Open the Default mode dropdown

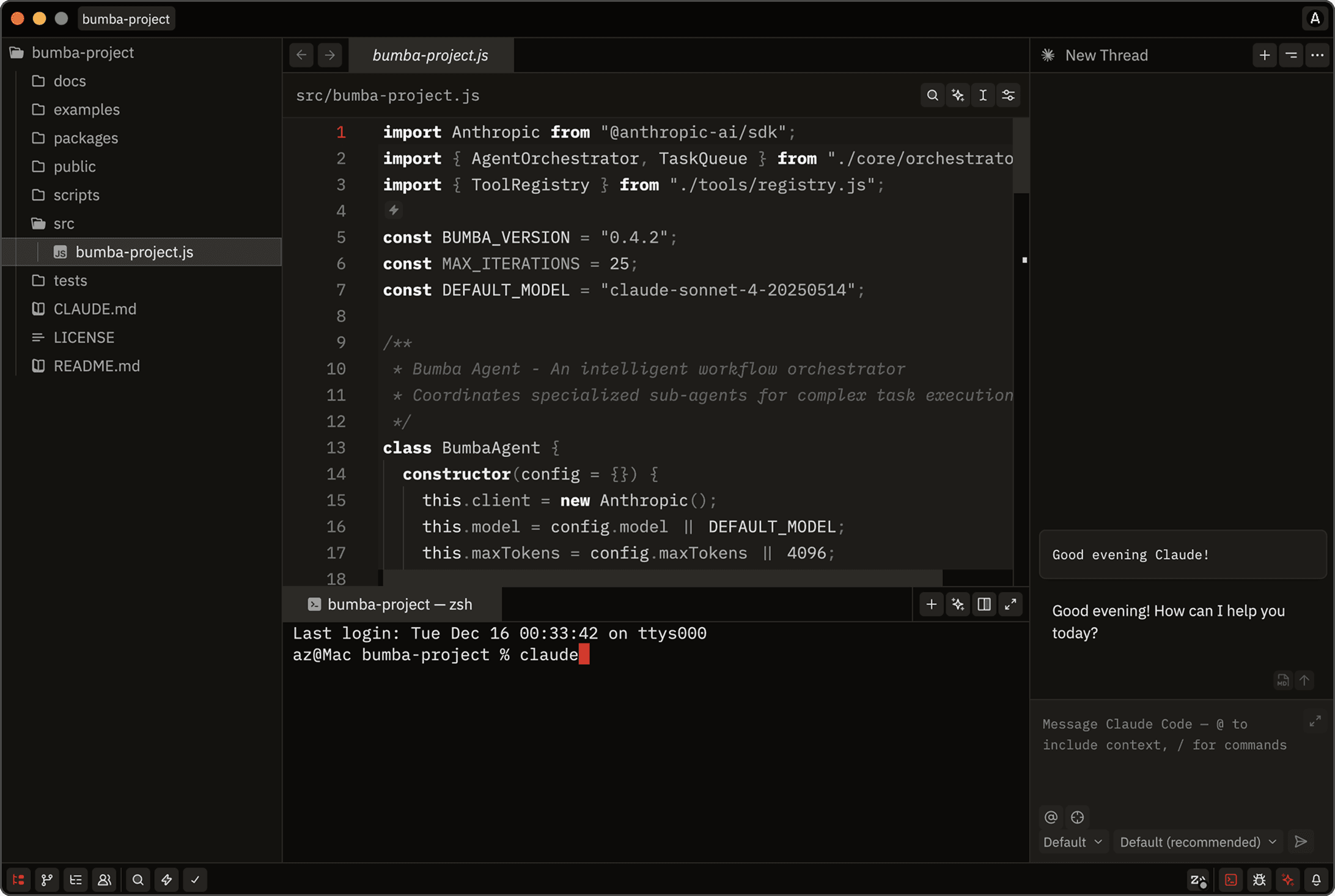coord(1072,842)
